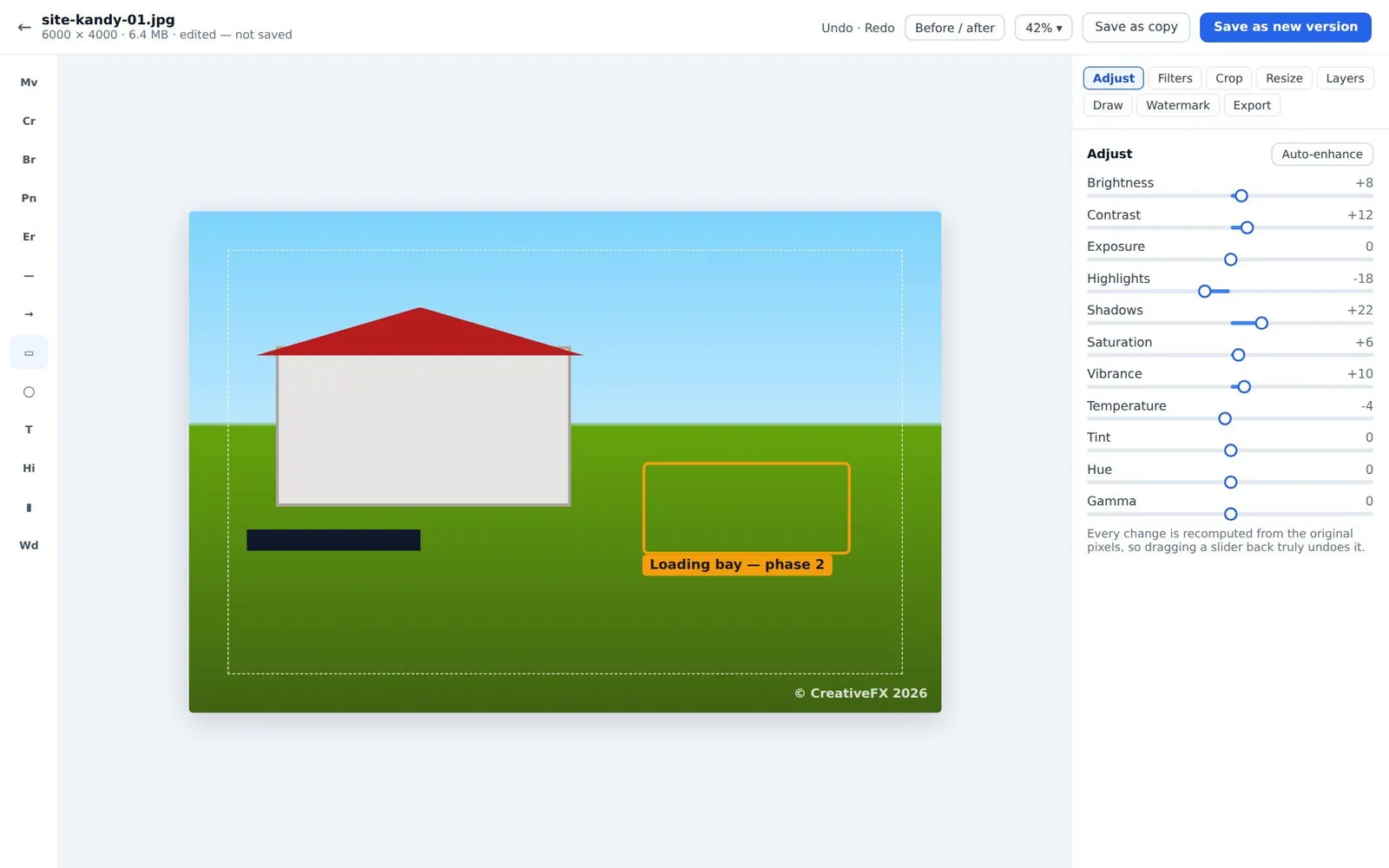Image resolution: width=1389 pixels, height=868 pixels.
Task: Click the Temperature value -4
Action: pos(1366,406)
